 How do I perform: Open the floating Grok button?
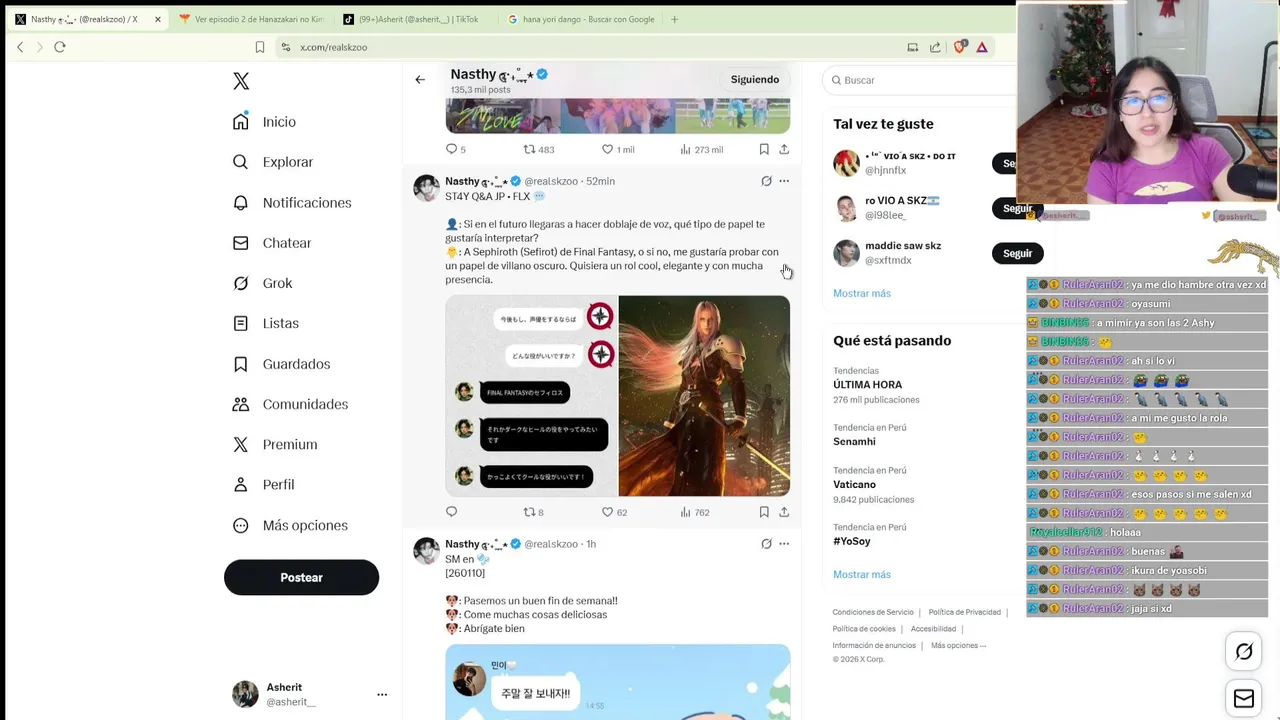1244,652
